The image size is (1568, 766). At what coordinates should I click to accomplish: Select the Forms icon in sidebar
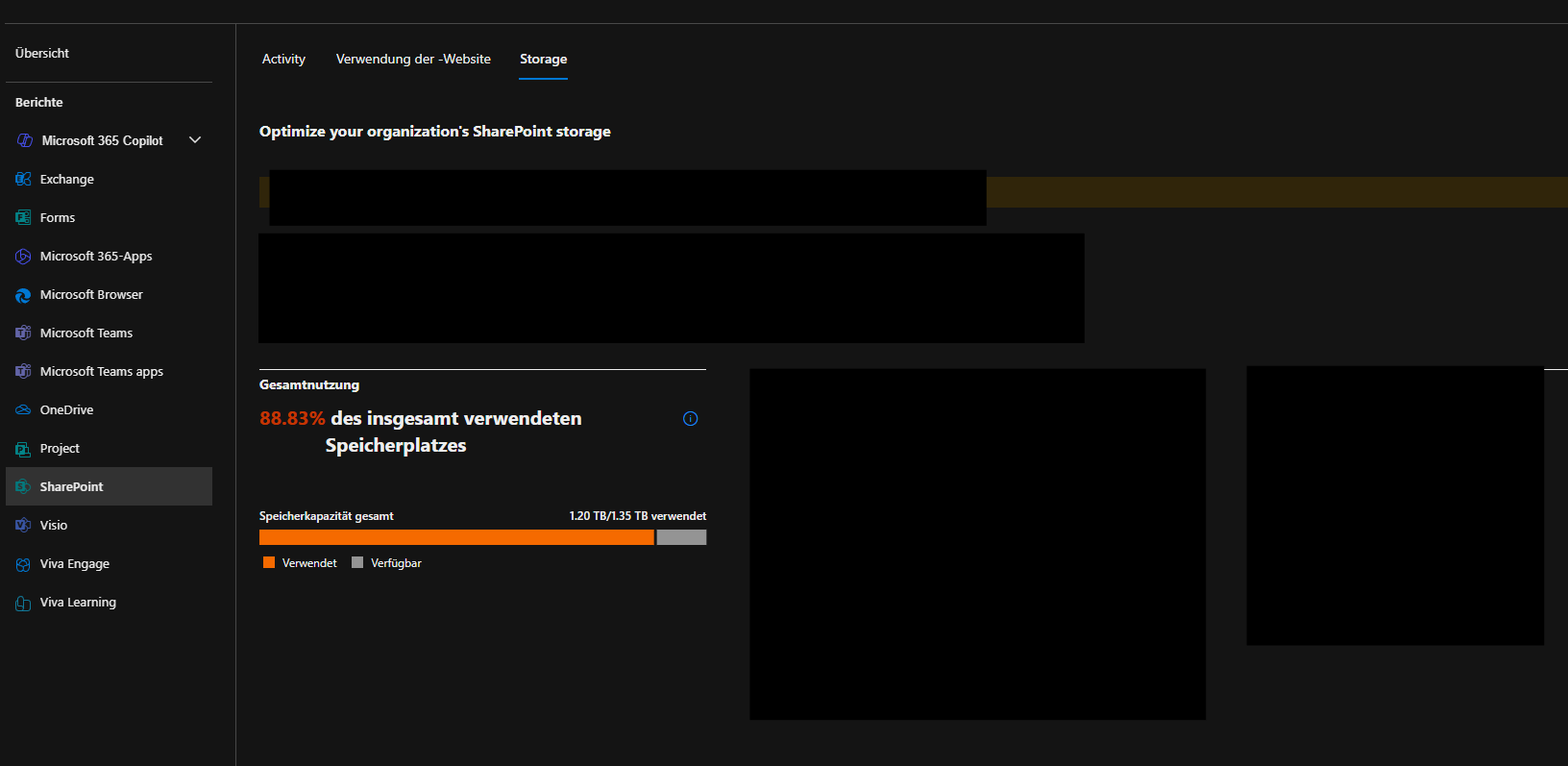click(23, 218)
